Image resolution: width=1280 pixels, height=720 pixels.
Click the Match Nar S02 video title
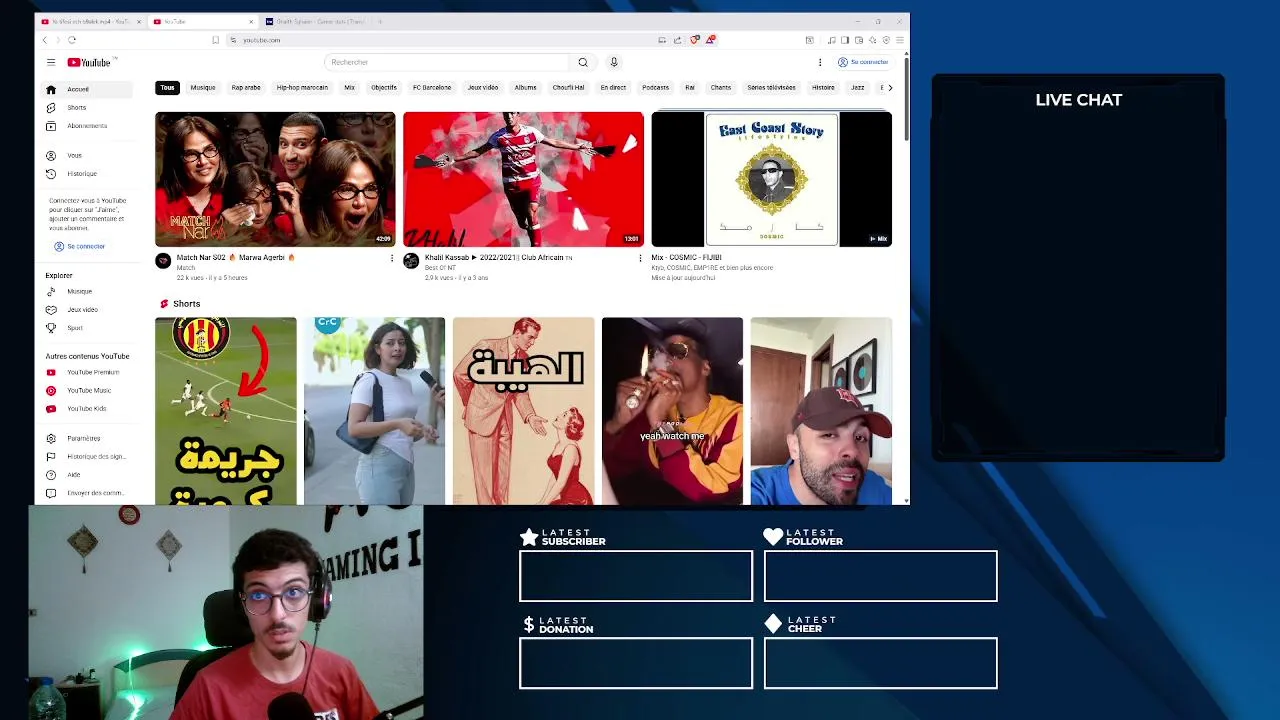(236, 258)
